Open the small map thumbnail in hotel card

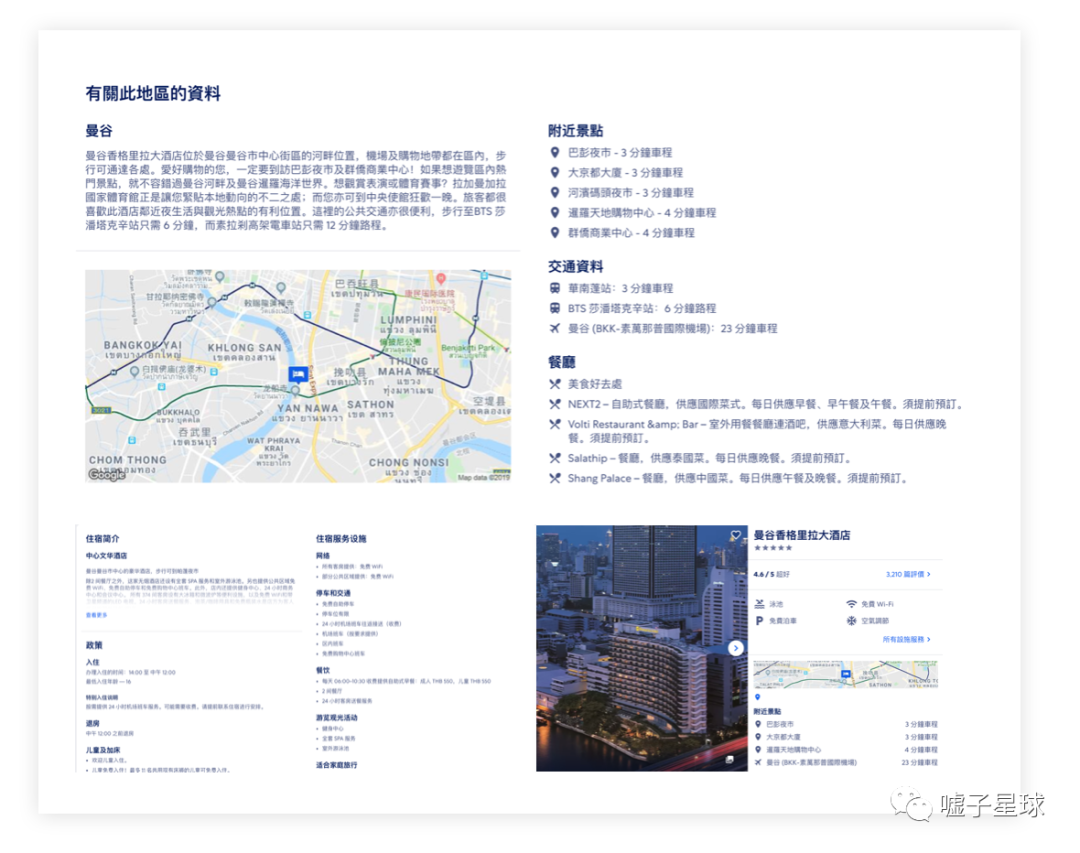click(x=845, y=674)
